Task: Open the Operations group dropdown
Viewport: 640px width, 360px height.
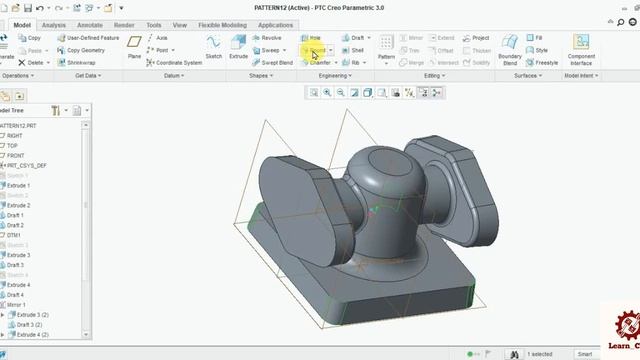Action: (18, 76)
